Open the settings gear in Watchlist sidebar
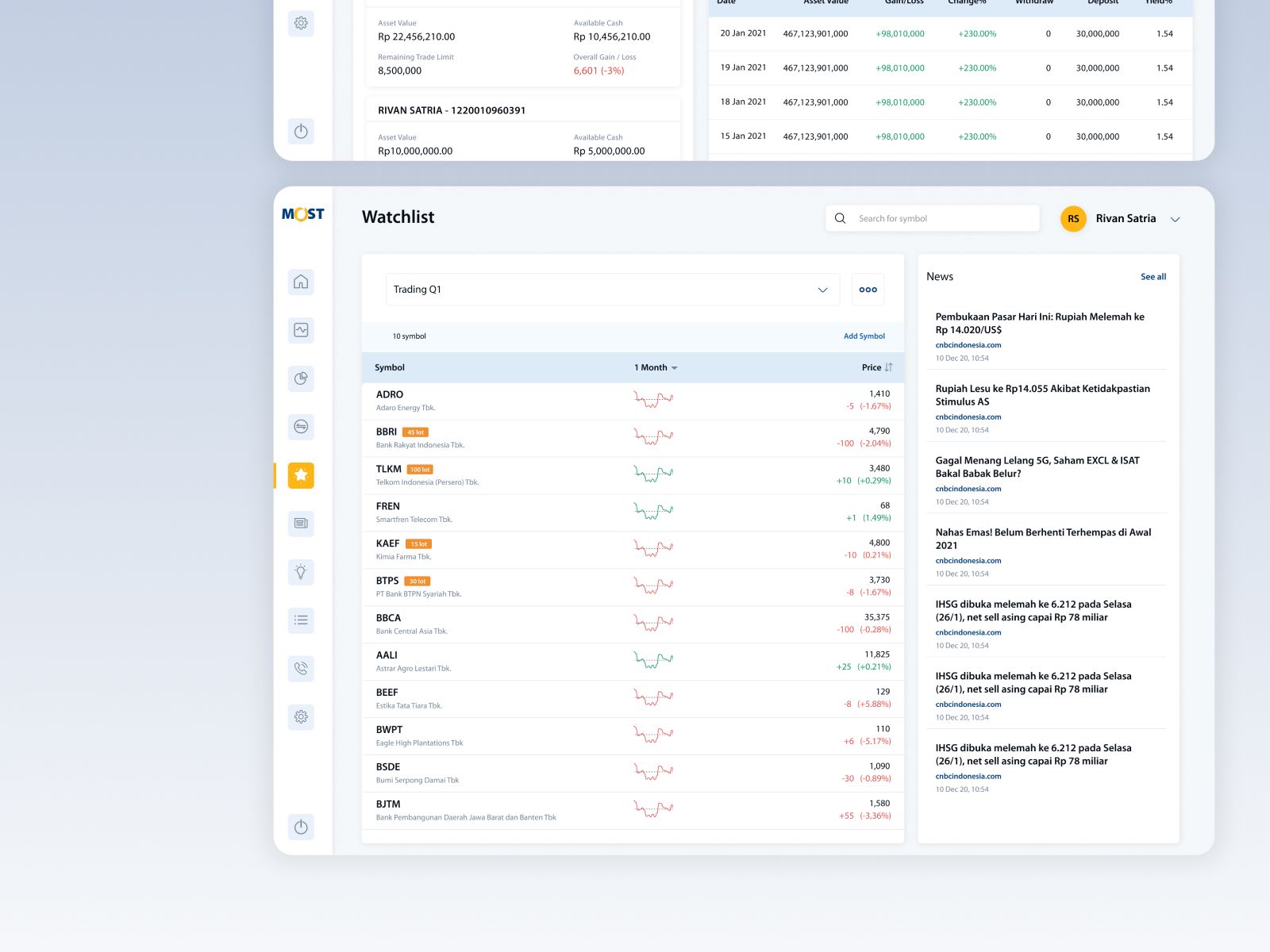Image resolution: width=1270 pixels, height=952 pixels. [x=301, y=717]
